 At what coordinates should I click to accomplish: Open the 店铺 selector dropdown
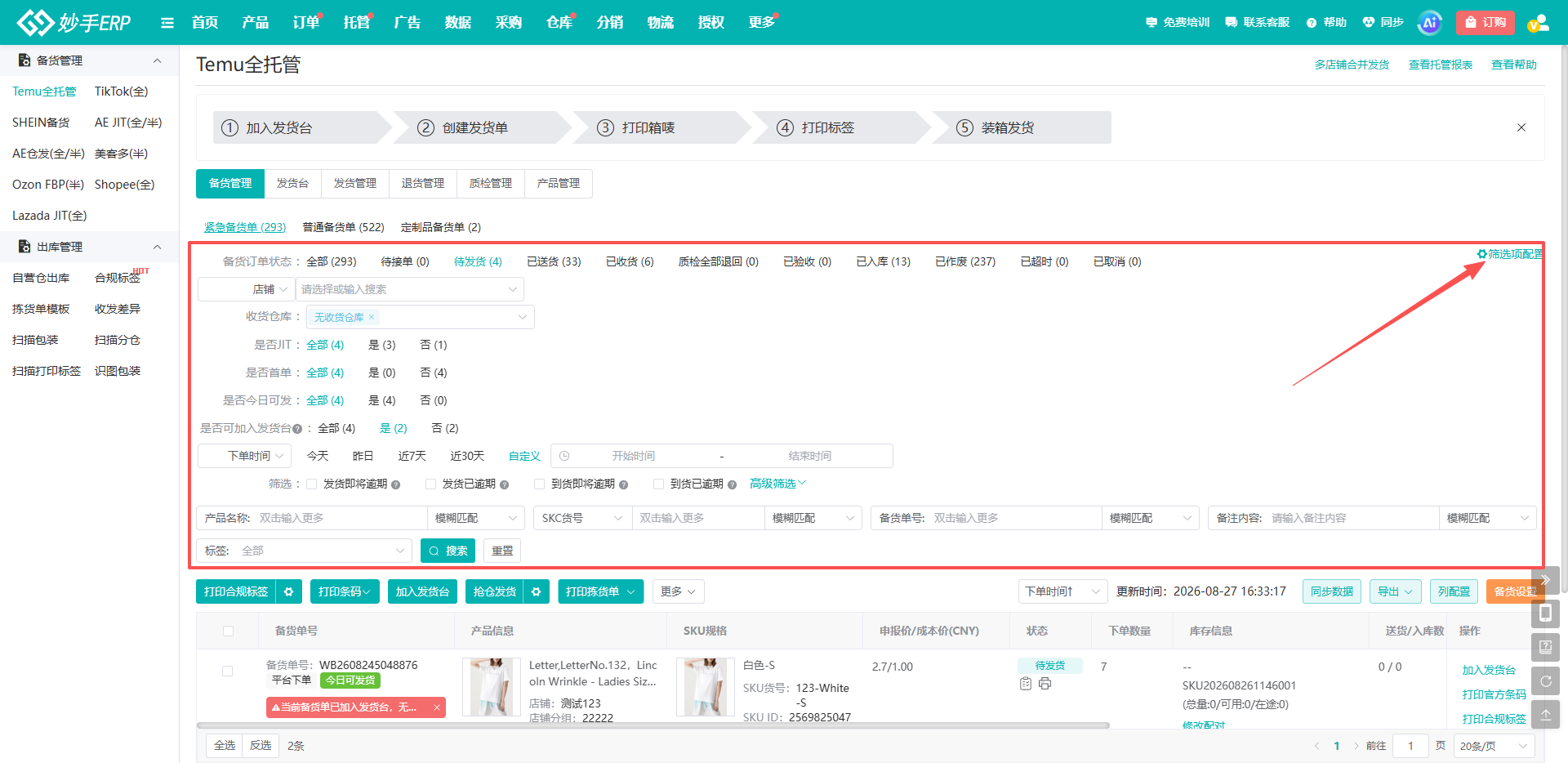point(246,289)
